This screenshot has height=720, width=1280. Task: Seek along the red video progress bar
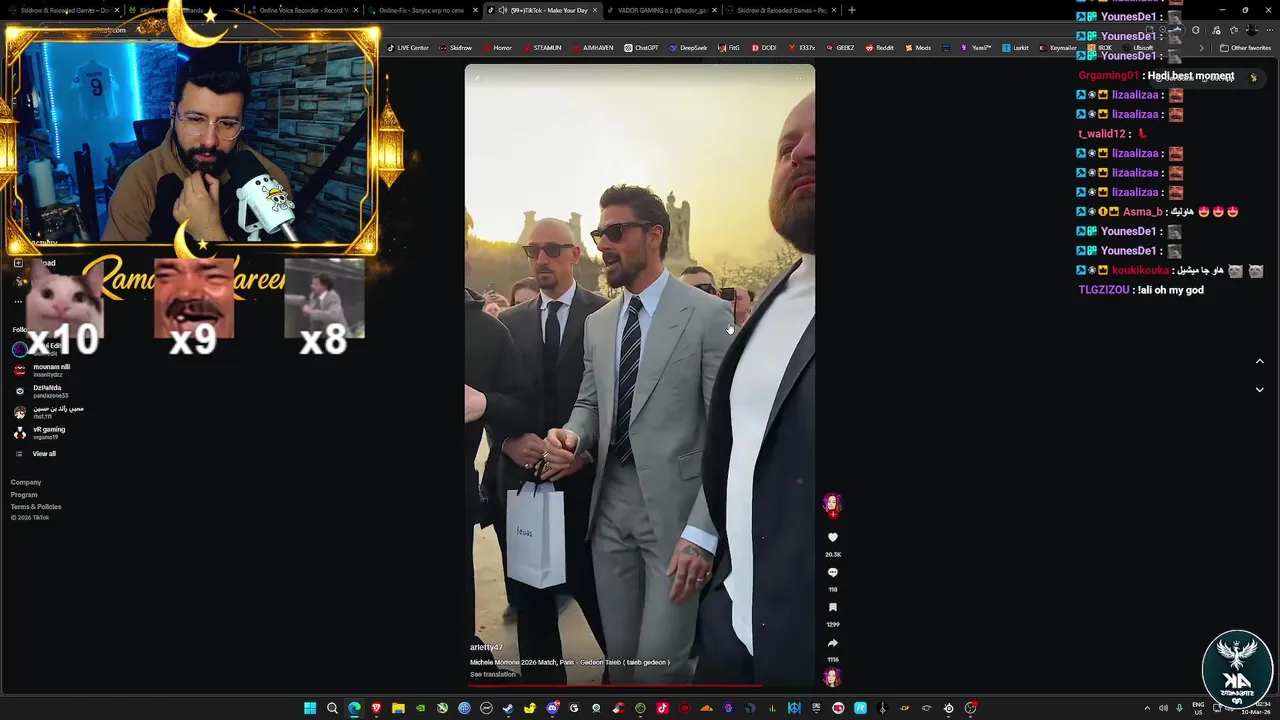pos(640,686)
